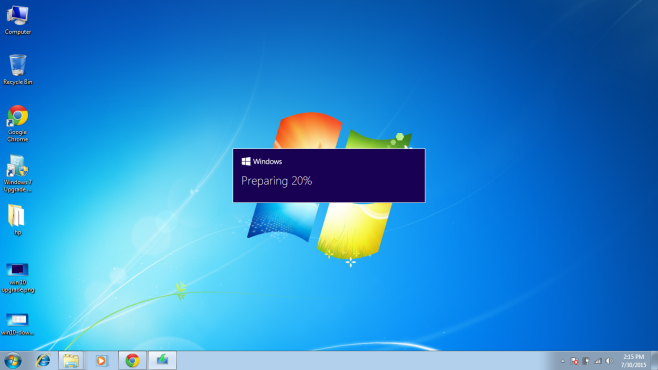This screenshot has width=658, height=370.
Task: Open Windows Media Player from taskbar
Action: (101, 360)
